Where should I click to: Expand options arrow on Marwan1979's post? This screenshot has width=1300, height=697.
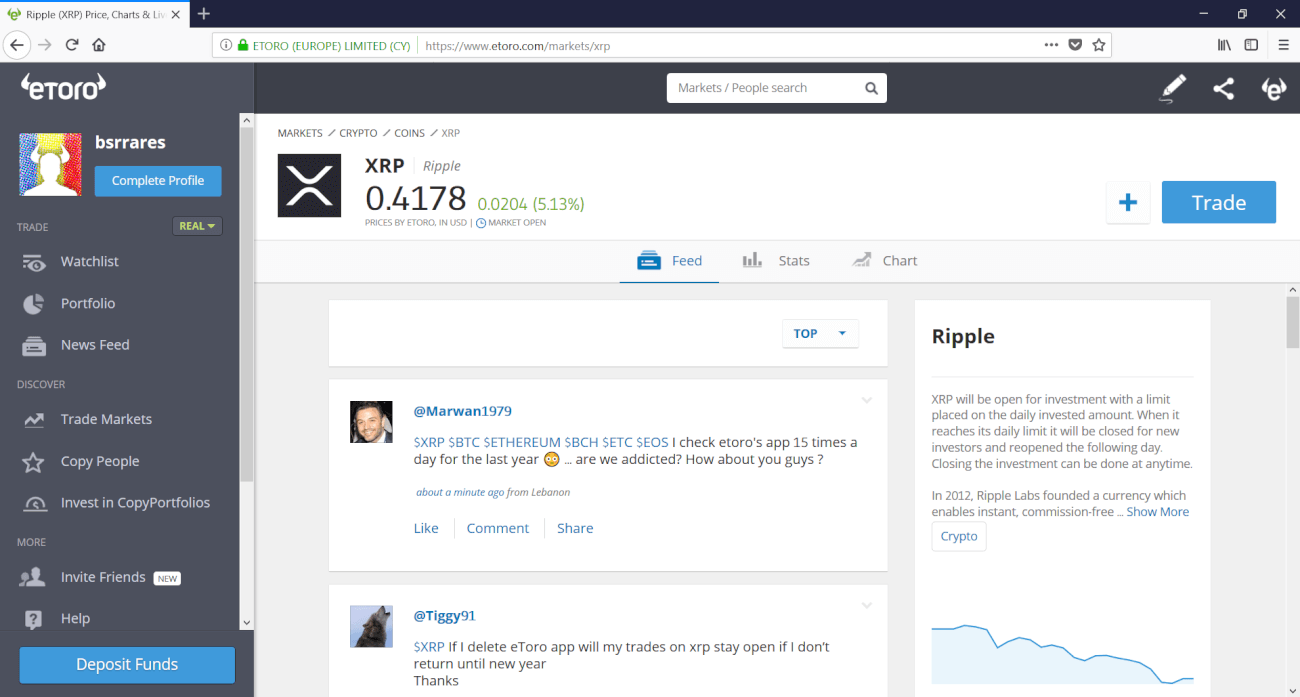[x=867, y=401]
